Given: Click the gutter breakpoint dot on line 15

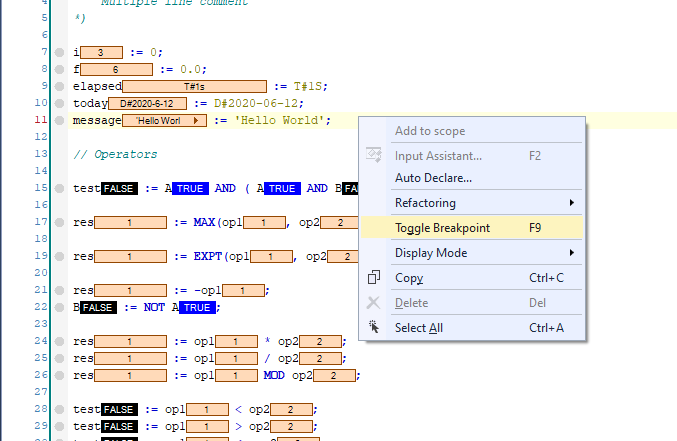Looking at the screenshot, I should (60, 188).
